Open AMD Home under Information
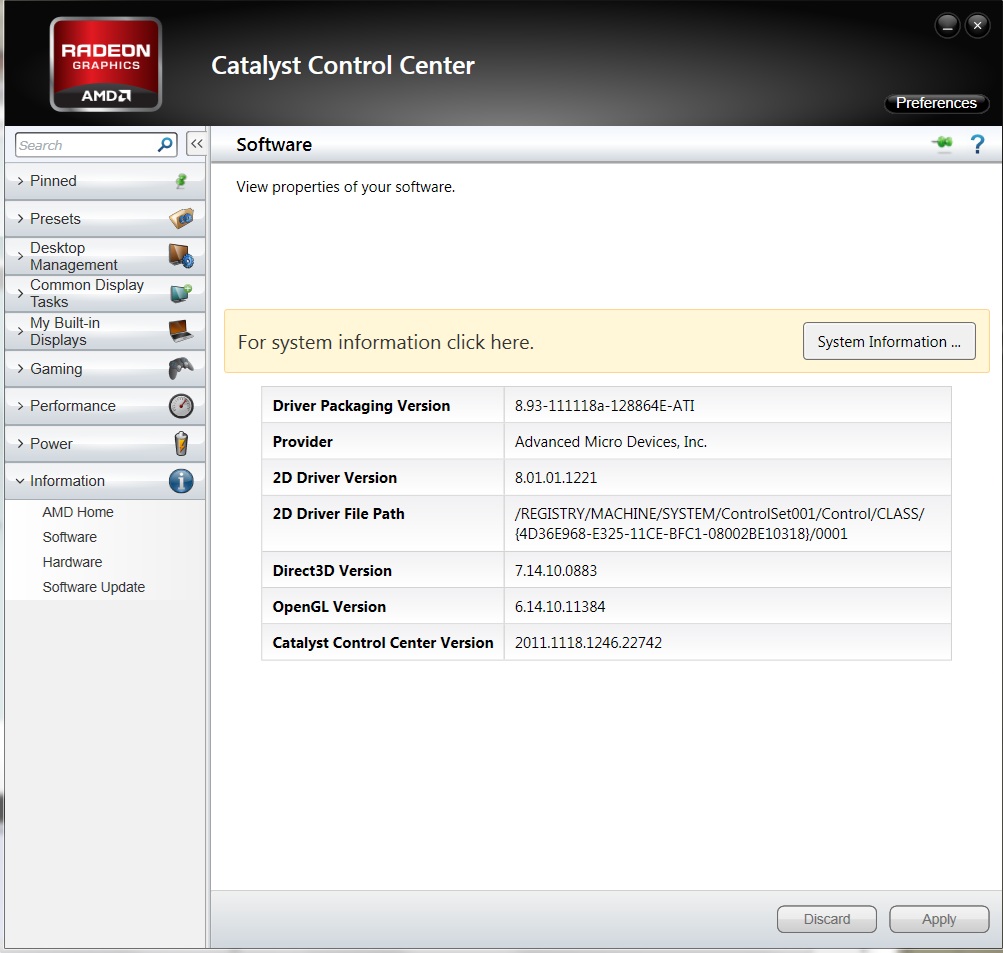 tap(78, 512)
